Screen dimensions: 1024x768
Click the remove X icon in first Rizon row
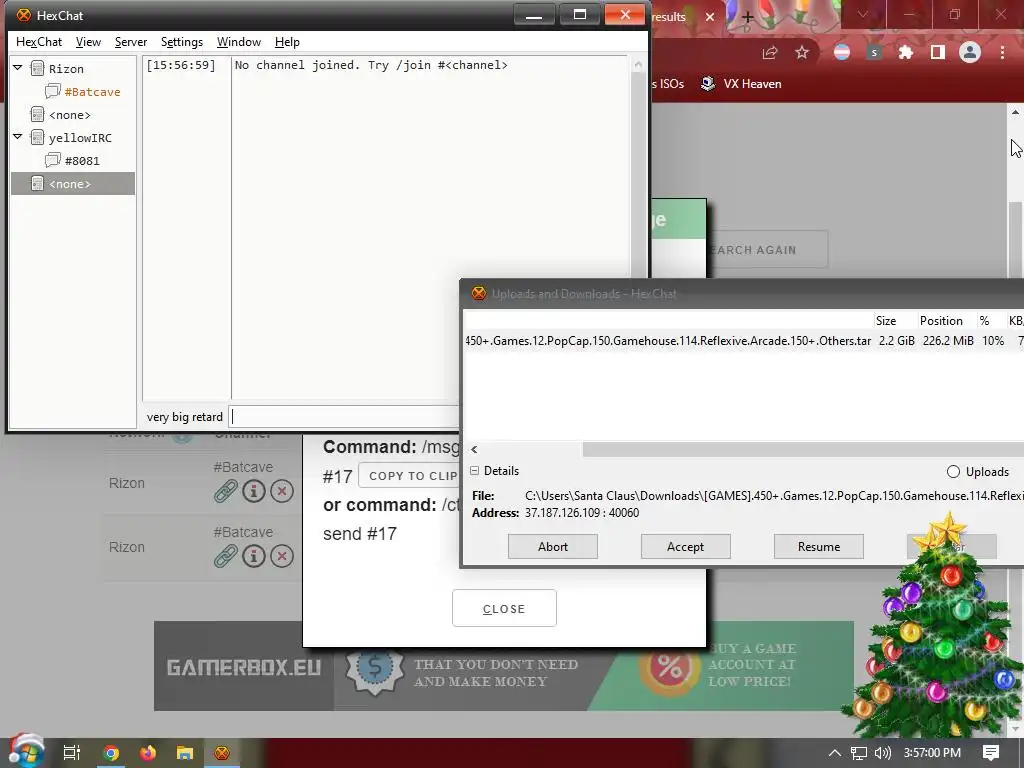pos(282,491)
